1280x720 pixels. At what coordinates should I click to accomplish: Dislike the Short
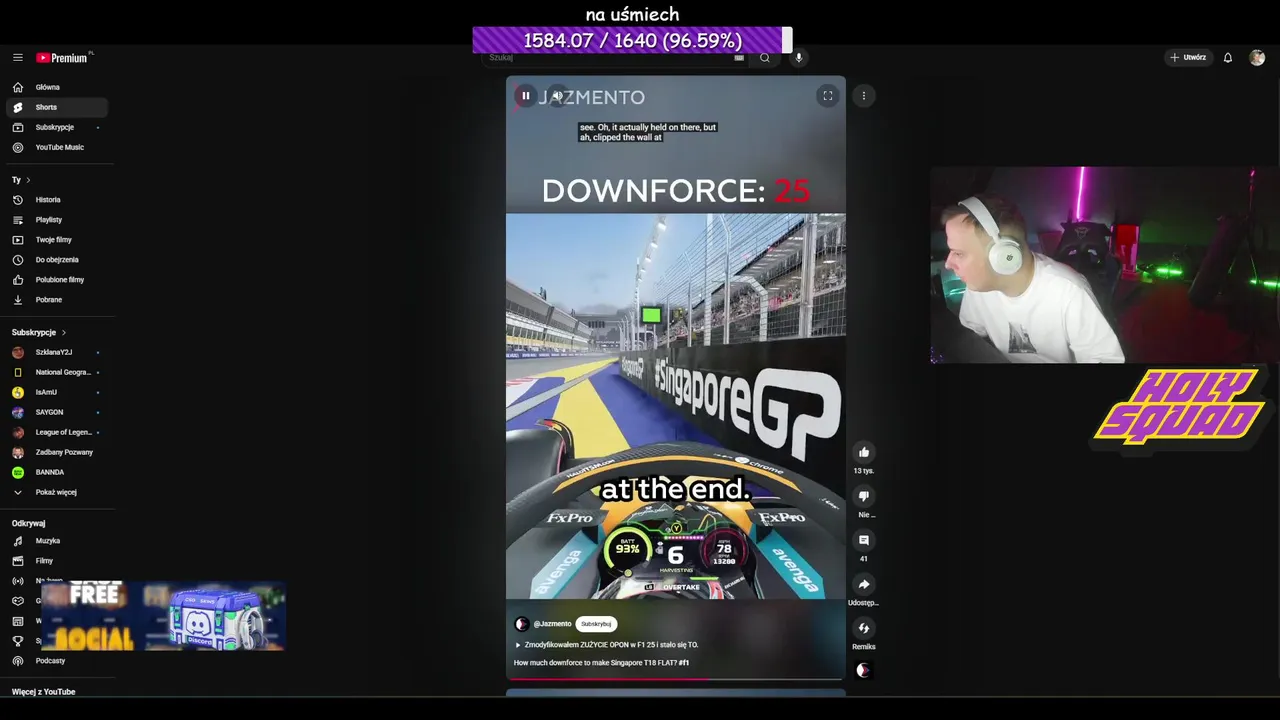coord(864,496)
